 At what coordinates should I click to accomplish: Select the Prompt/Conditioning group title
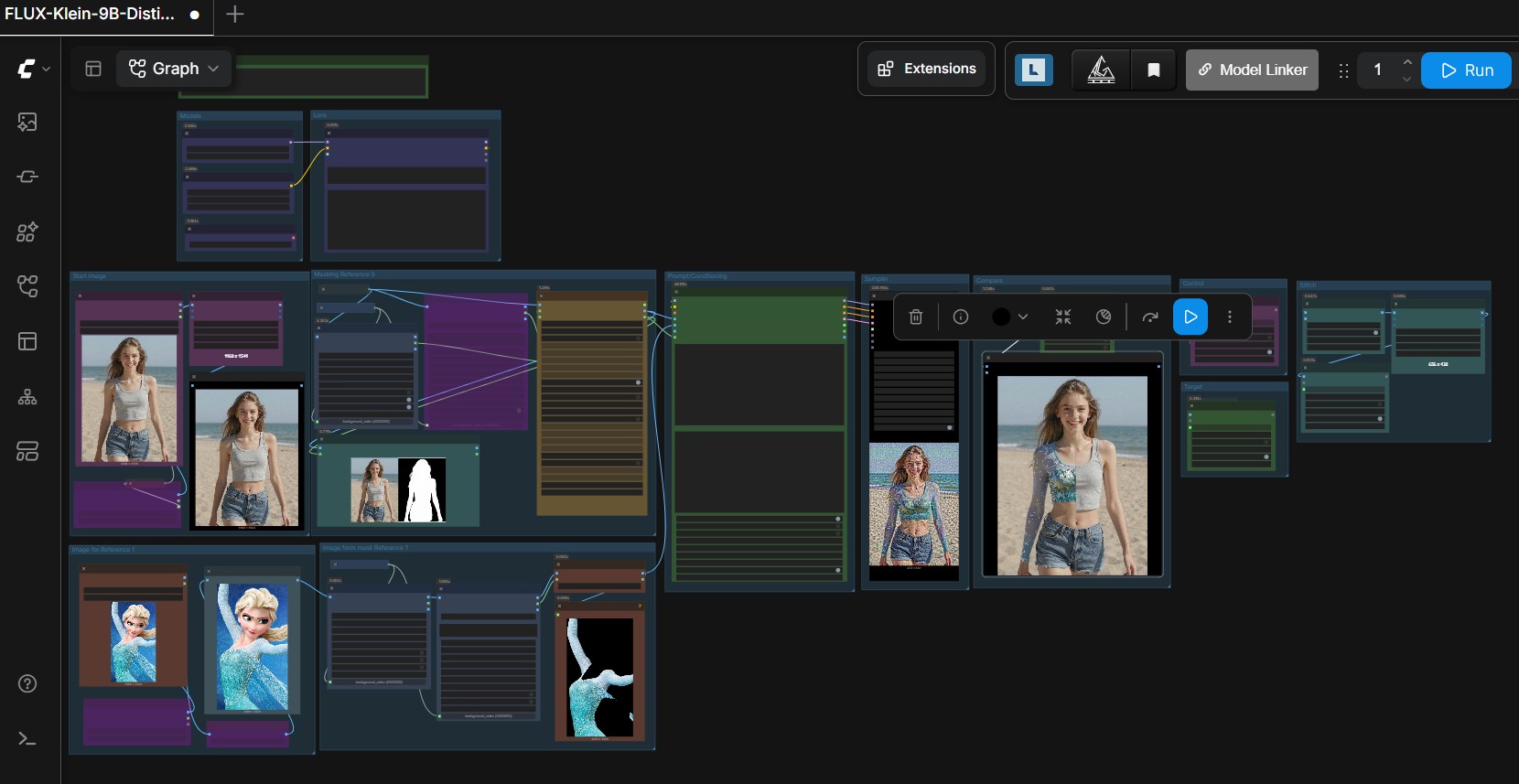(697, 275)
